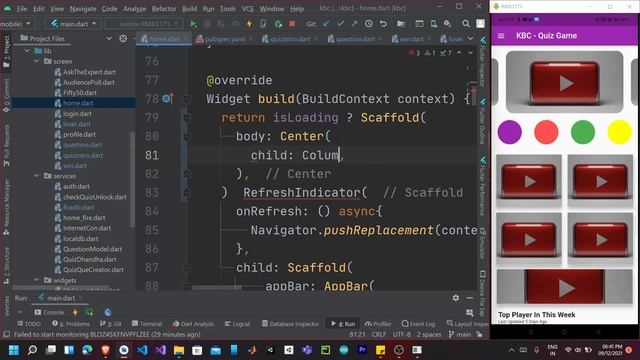This screenshot has height=360, width=640.
Task: Open File Explorer from taskbar
Action: point(179,350)
